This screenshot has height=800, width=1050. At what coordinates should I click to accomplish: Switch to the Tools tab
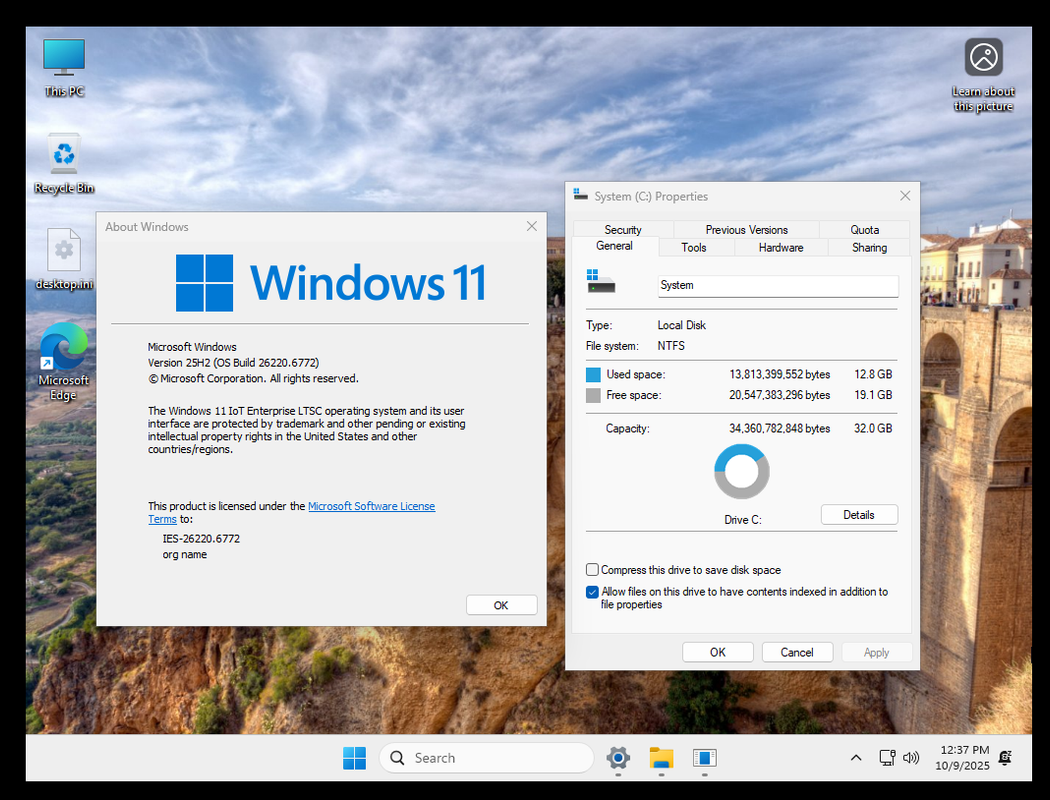tap(694, 247)
